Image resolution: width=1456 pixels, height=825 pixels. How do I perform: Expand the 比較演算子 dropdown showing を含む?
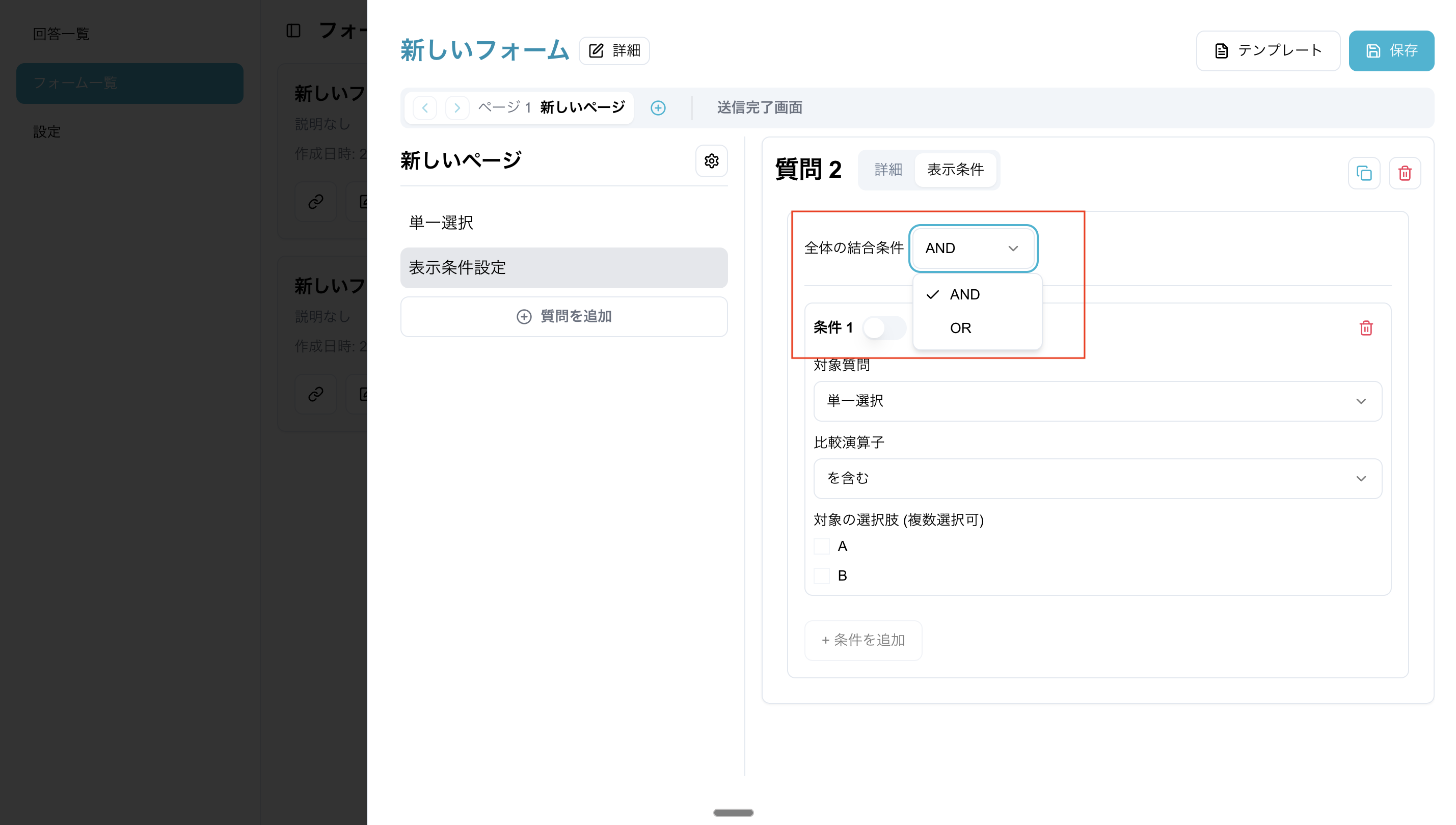pos(1097,479)
